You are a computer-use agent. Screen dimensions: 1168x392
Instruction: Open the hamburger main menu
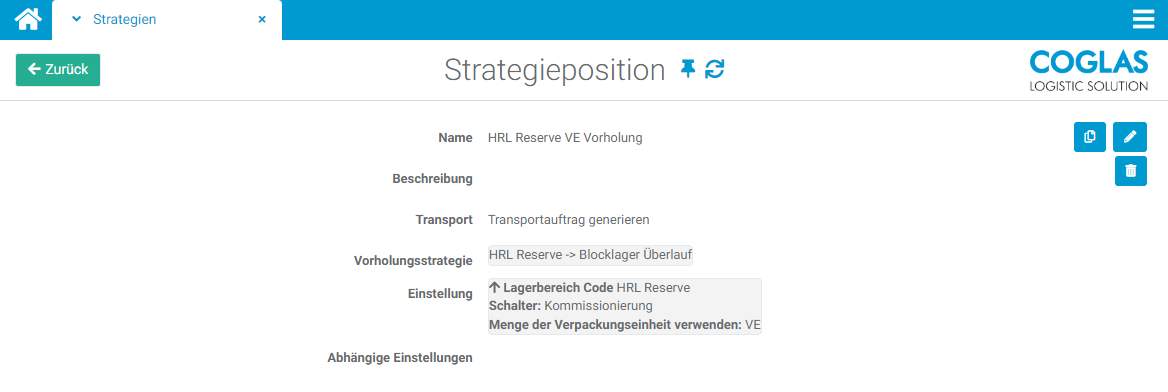point(1143,19)
